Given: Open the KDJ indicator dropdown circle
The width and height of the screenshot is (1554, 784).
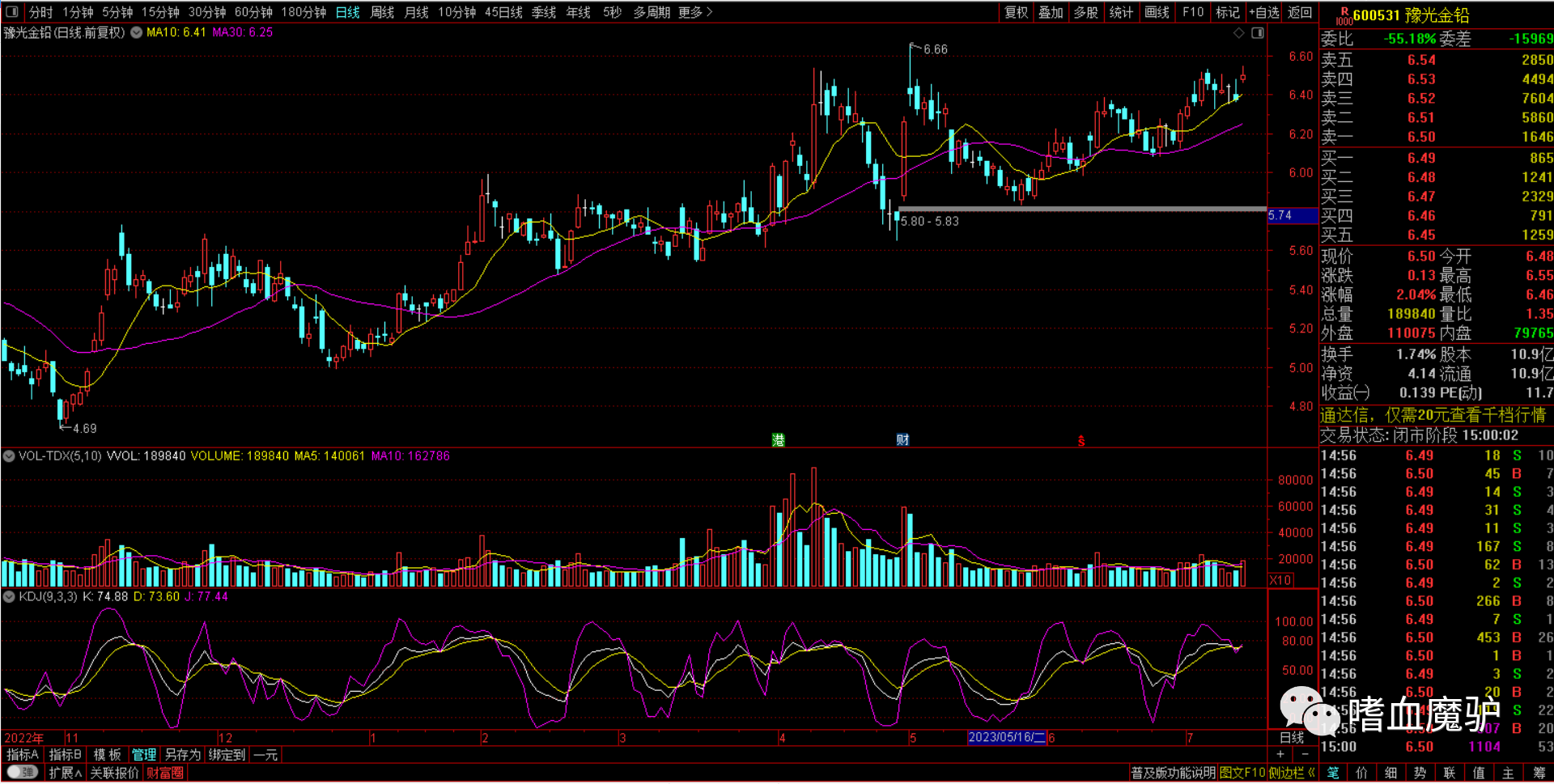Looking at the screenshot, I should 9,597.
